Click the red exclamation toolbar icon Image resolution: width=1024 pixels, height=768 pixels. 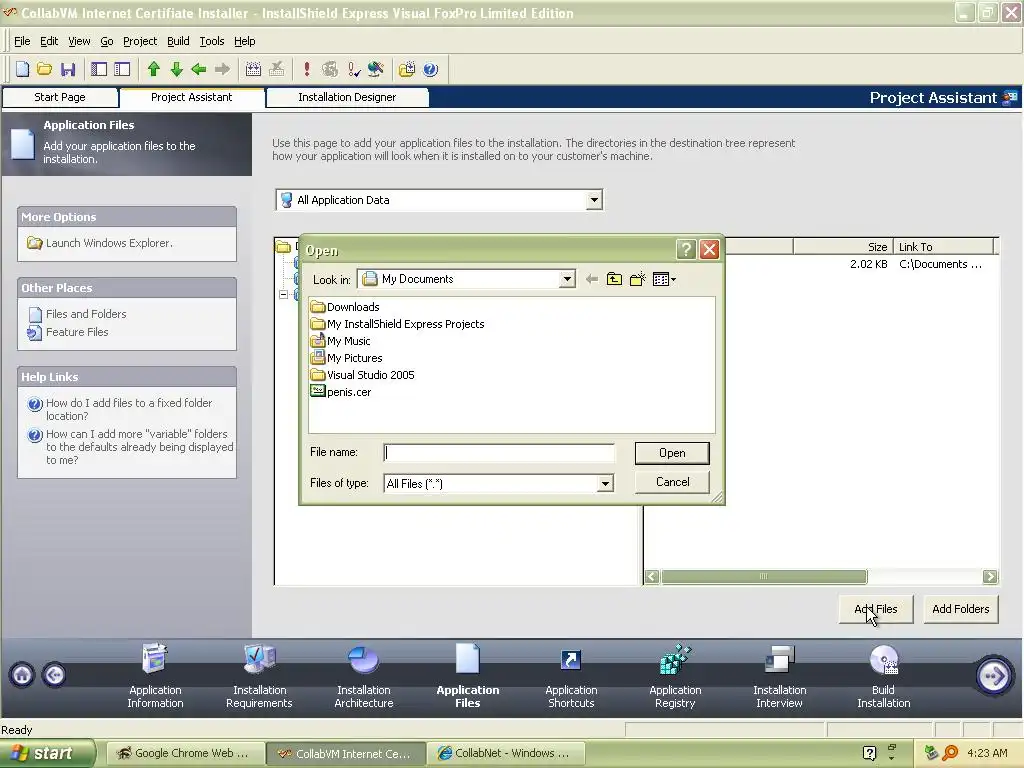[307, 69]
